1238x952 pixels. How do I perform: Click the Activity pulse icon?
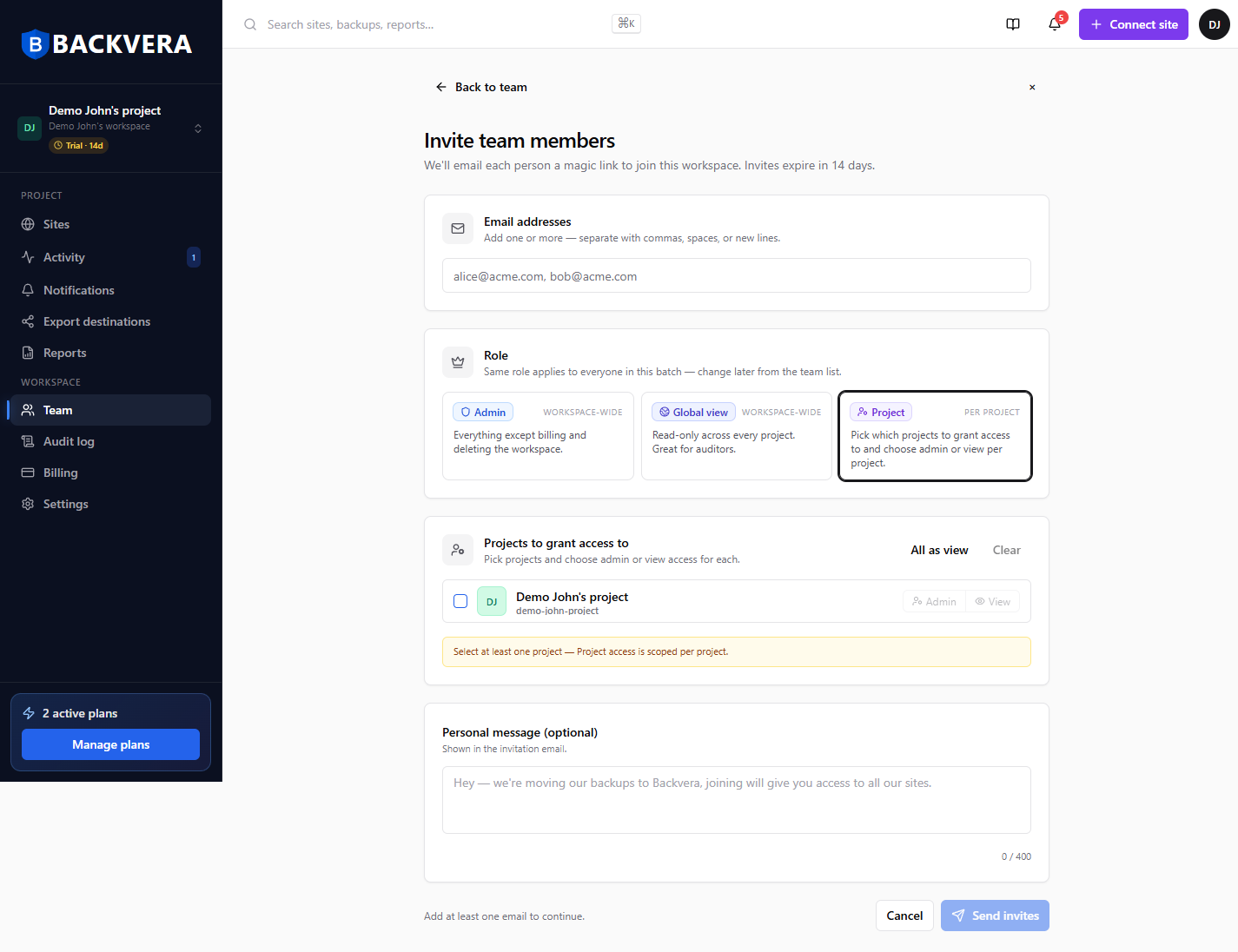tap(28, 257)
